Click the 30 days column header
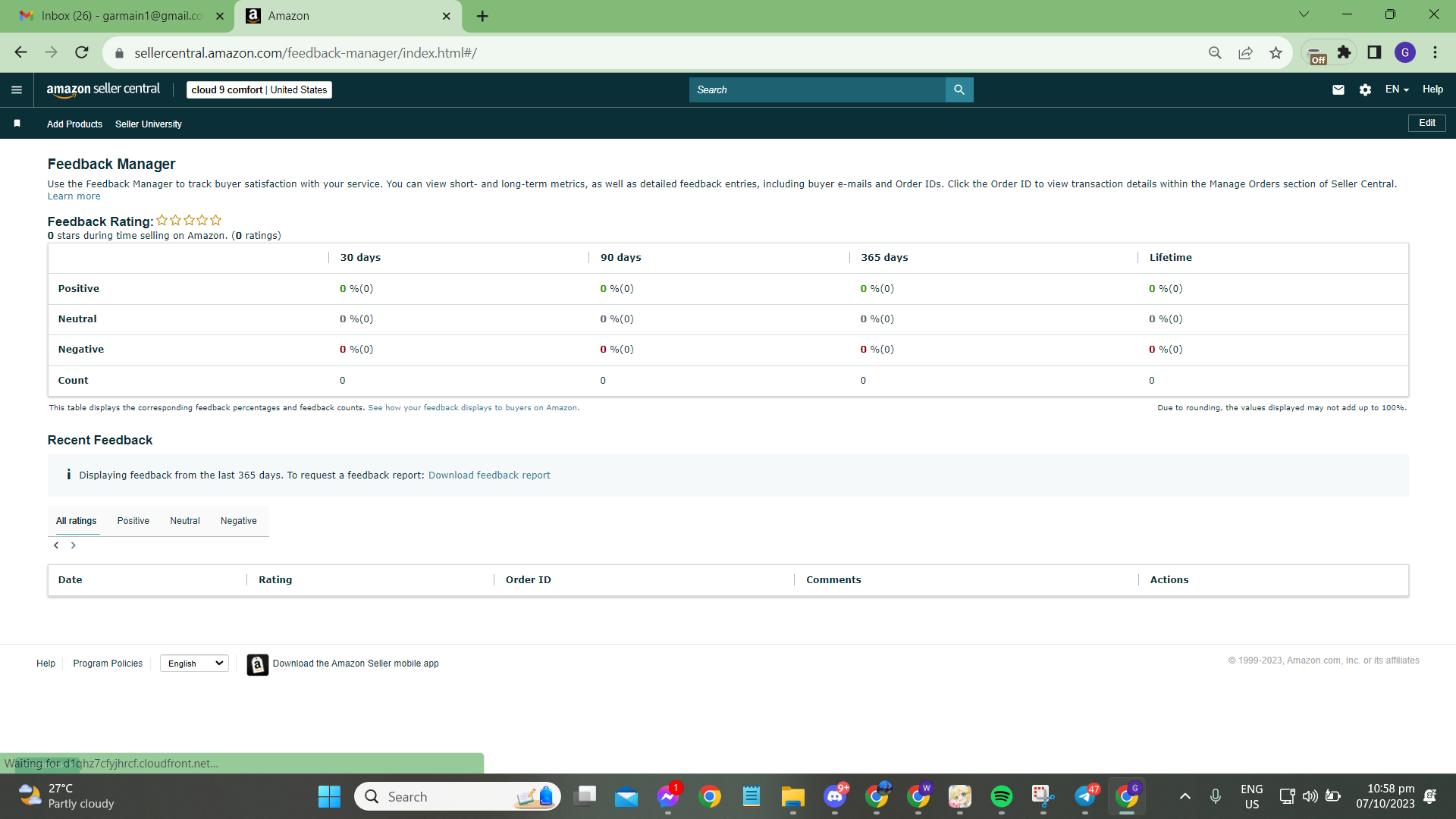This screenshot has height=819, width=1456. pos(360,258)
